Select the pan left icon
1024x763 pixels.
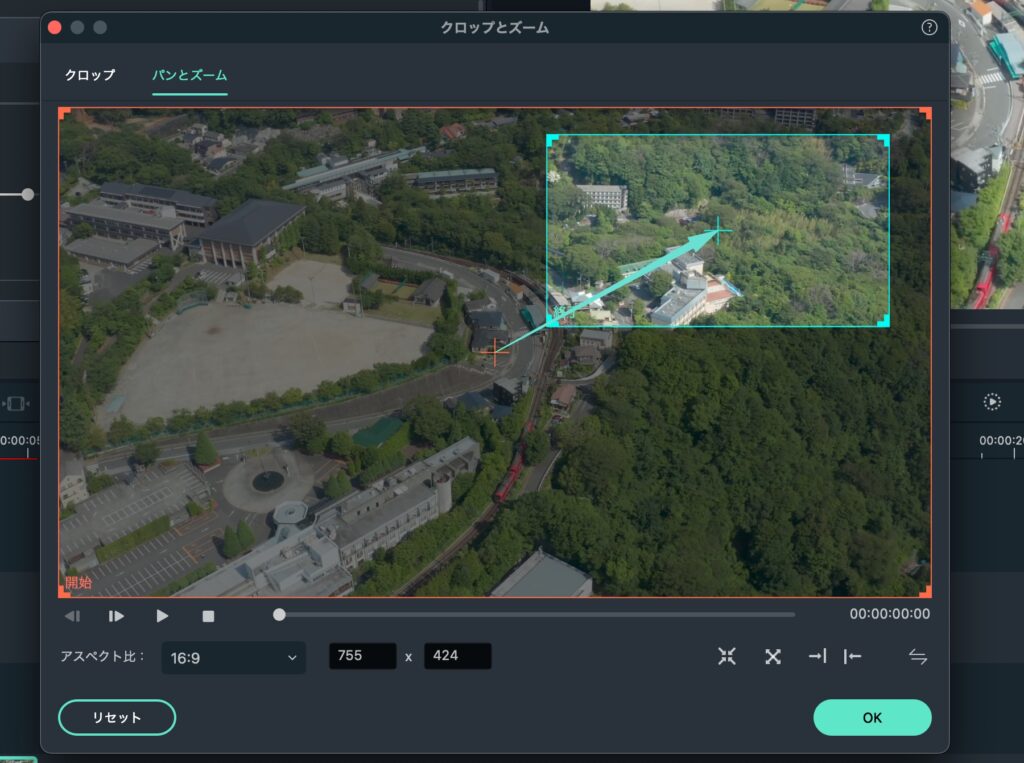point(852,656)
